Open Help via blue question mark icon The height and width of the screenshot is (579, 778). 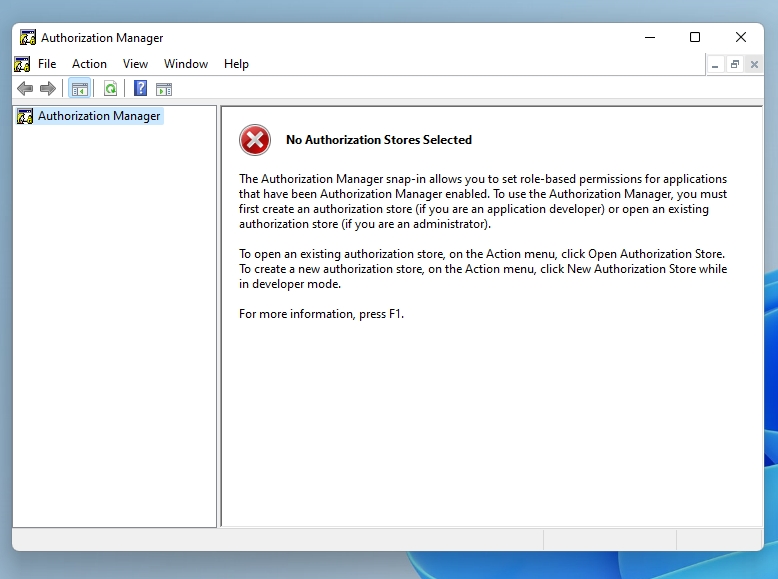(141, 89)
